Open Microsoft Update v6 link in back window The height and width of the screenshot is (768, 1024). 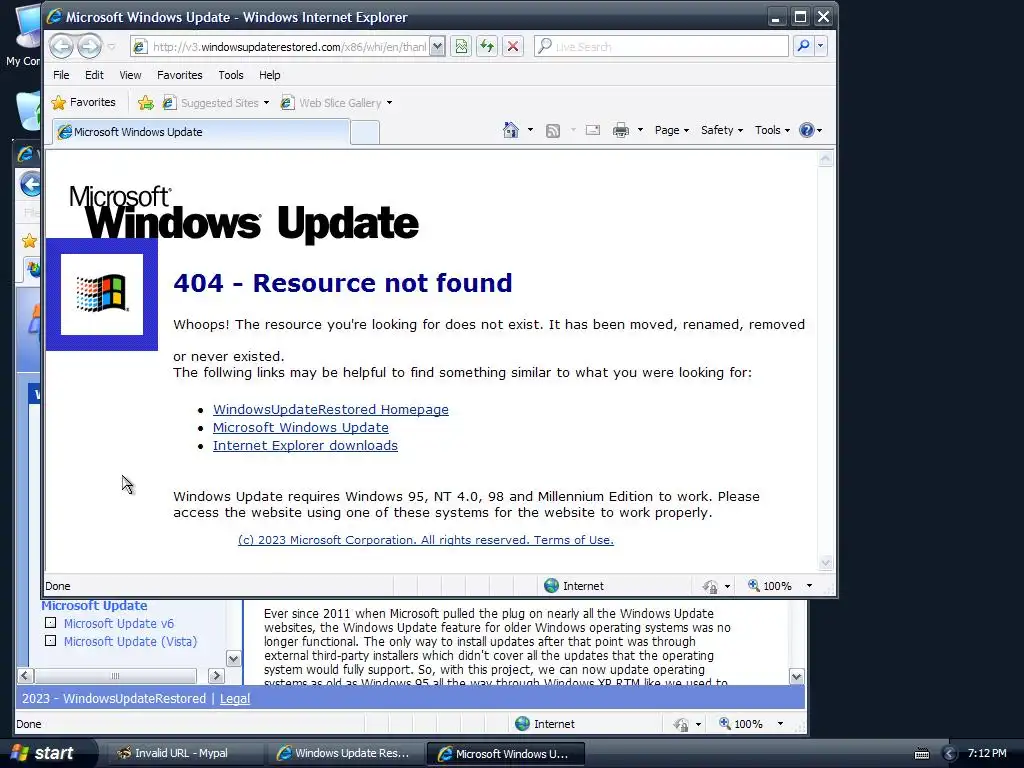119,624
